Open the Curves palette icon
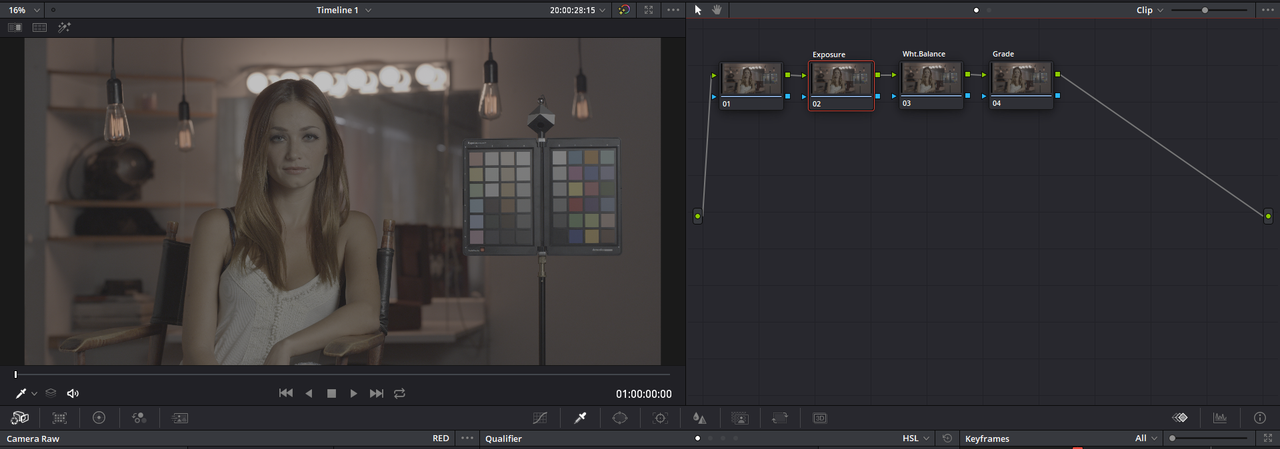Image resolution: width=1280 pixels, height=449 pixels. point(541,417)
